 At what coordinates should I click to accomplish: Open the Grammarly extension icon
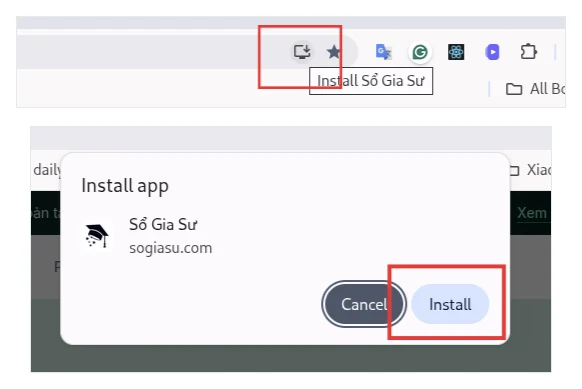click(420, 52)
